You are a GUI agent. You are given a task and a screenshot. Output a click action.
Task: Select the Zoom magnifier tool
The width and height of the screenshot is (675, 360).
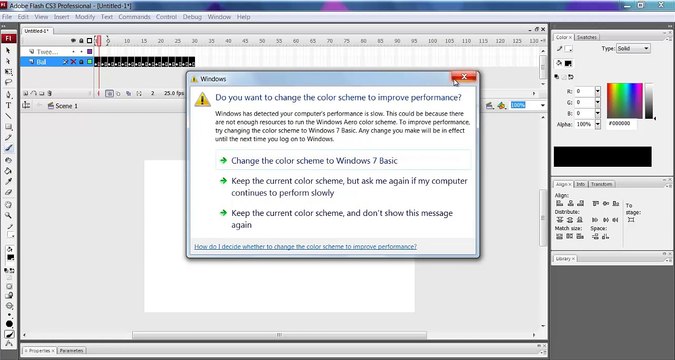point(9,215)
